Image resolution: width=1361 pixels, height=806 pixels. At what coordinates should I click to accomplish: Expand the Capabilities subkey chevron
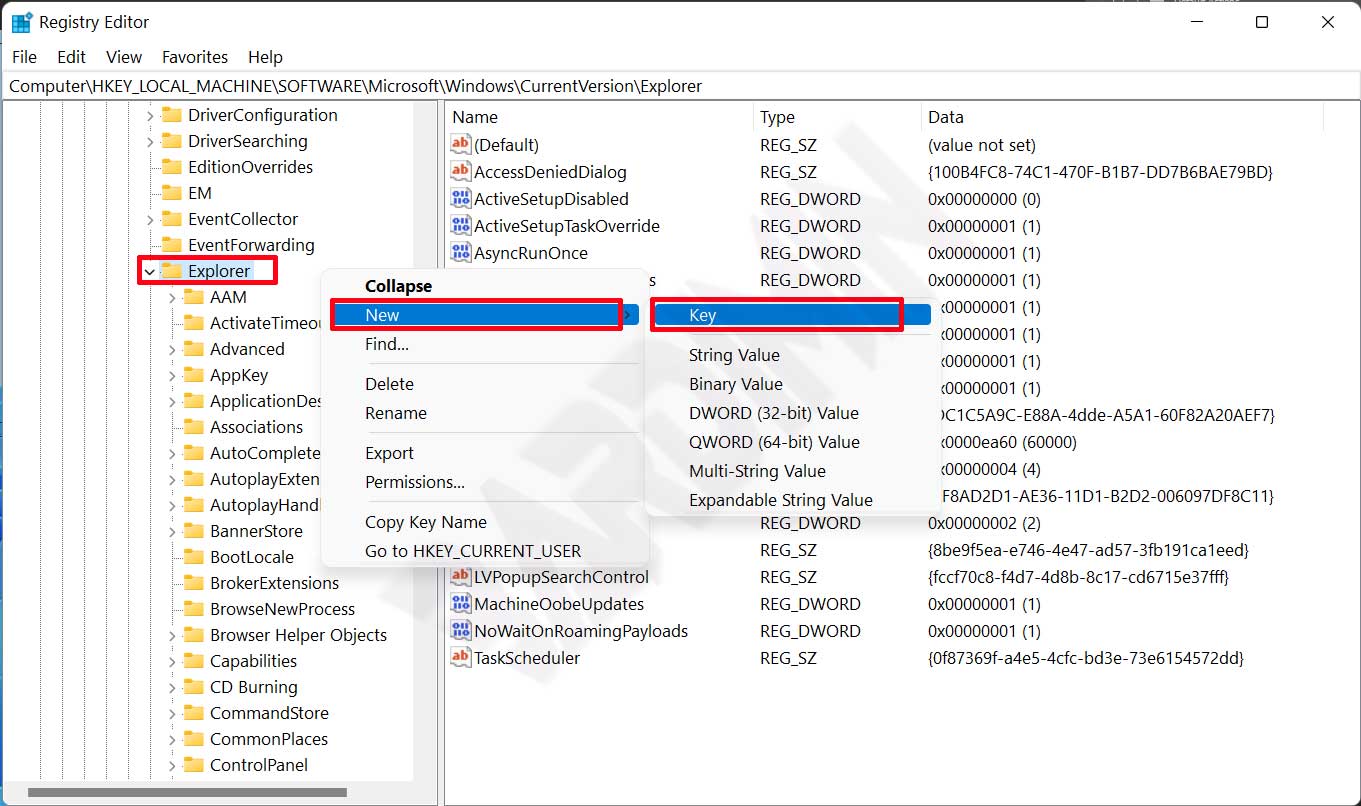click(172, 661)
